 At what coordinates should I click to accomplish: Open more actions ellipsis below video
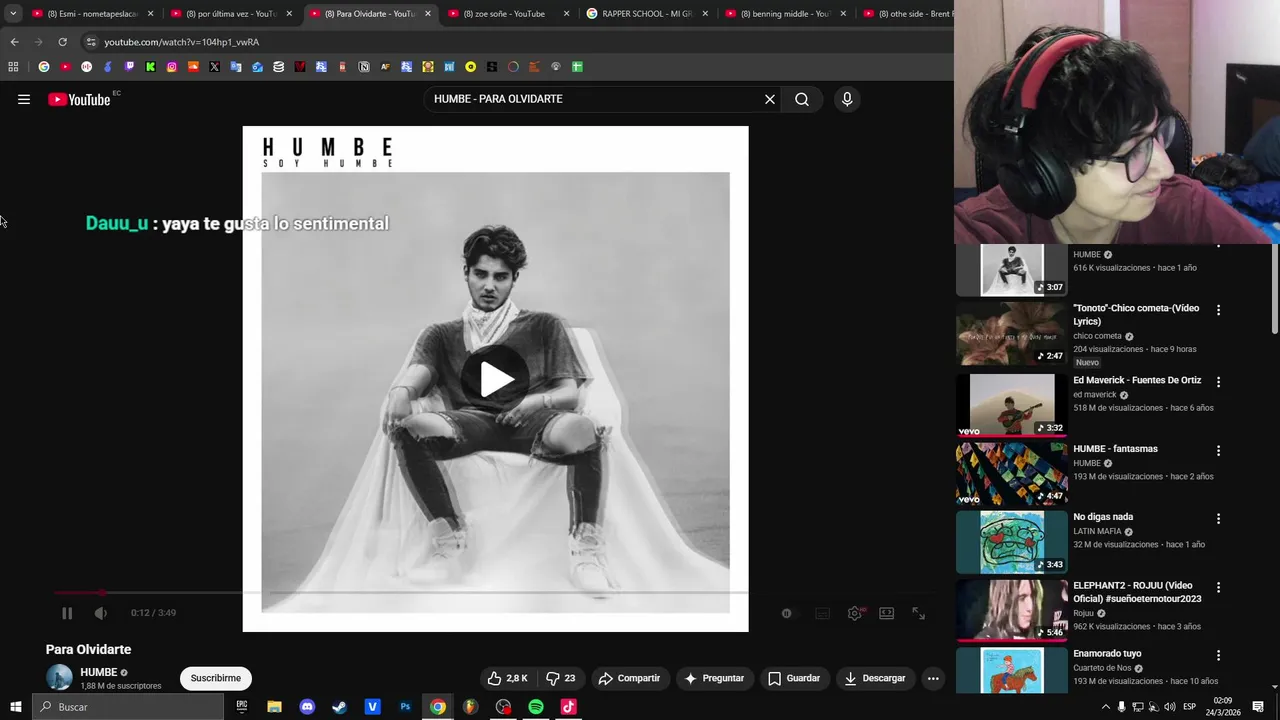pyautogui.click(x=933, y=678)
